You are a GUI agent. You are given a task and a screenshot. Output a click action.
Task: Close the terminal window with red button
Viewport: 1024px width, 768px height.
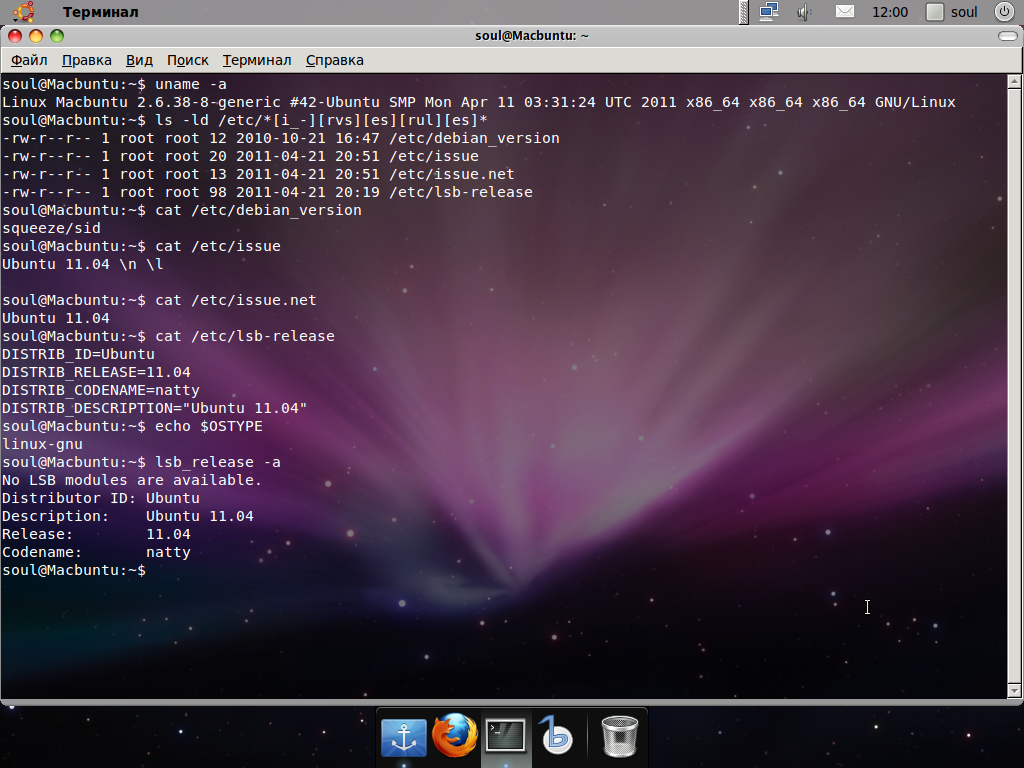(15, 36)
